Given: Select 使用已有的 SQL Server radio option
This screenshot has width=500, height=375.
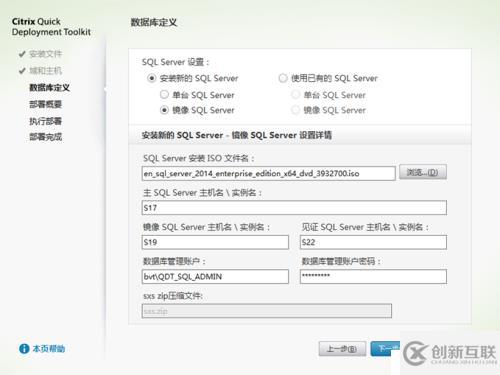Looking at the screenshot, I should click(283, 78).
